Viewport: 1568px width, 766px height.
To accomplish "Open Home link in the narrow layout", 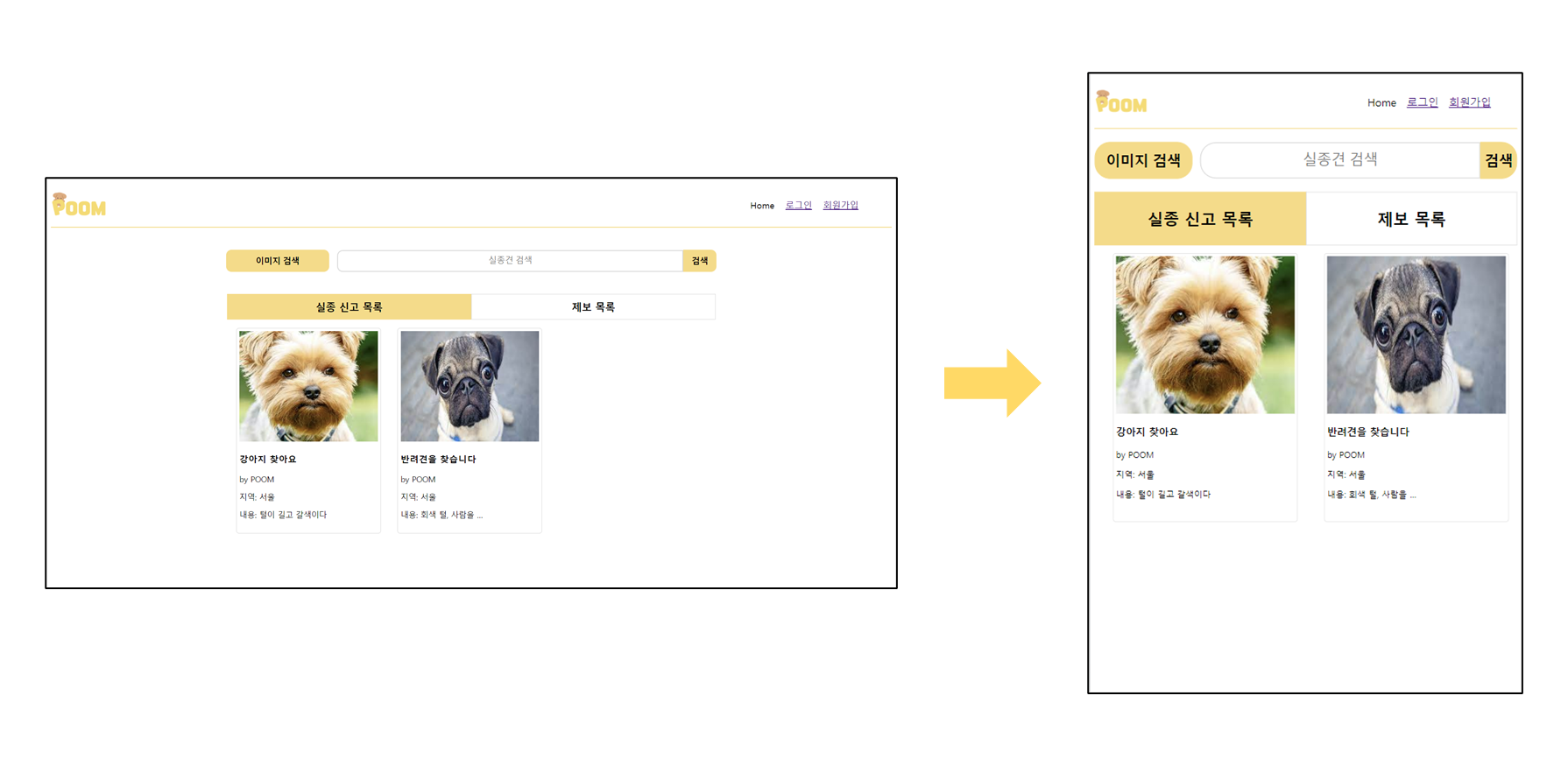I will click(1381, 102).
